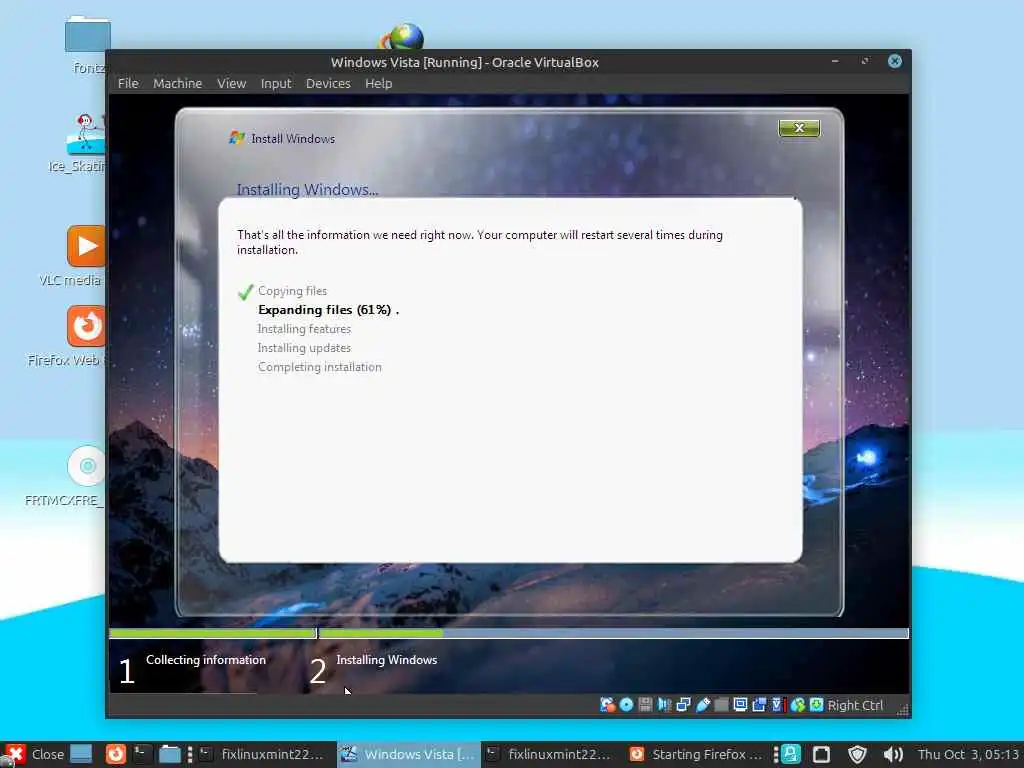Click the show desktop icon in taskbar
This screenshot has width=1024, height=768.
pos(81,754)
